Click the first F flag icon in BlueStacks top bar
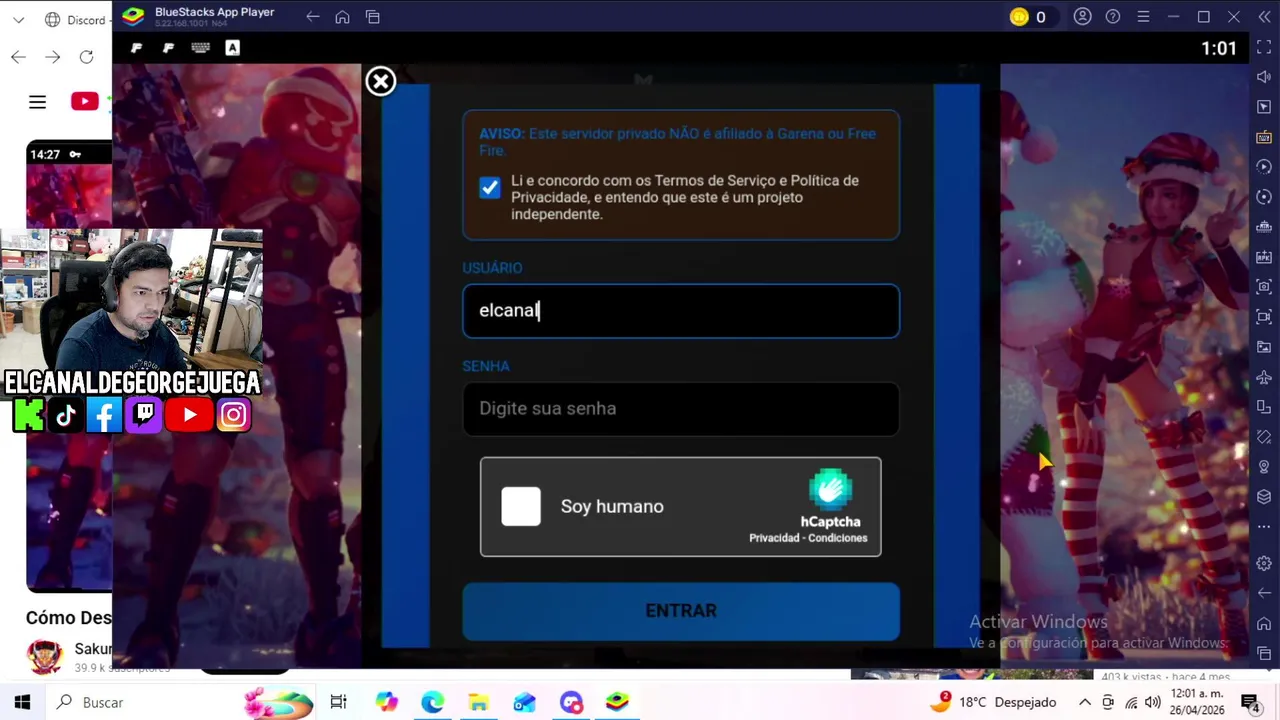The height and width of the screenshot is (720, 1280). (137, 48)
